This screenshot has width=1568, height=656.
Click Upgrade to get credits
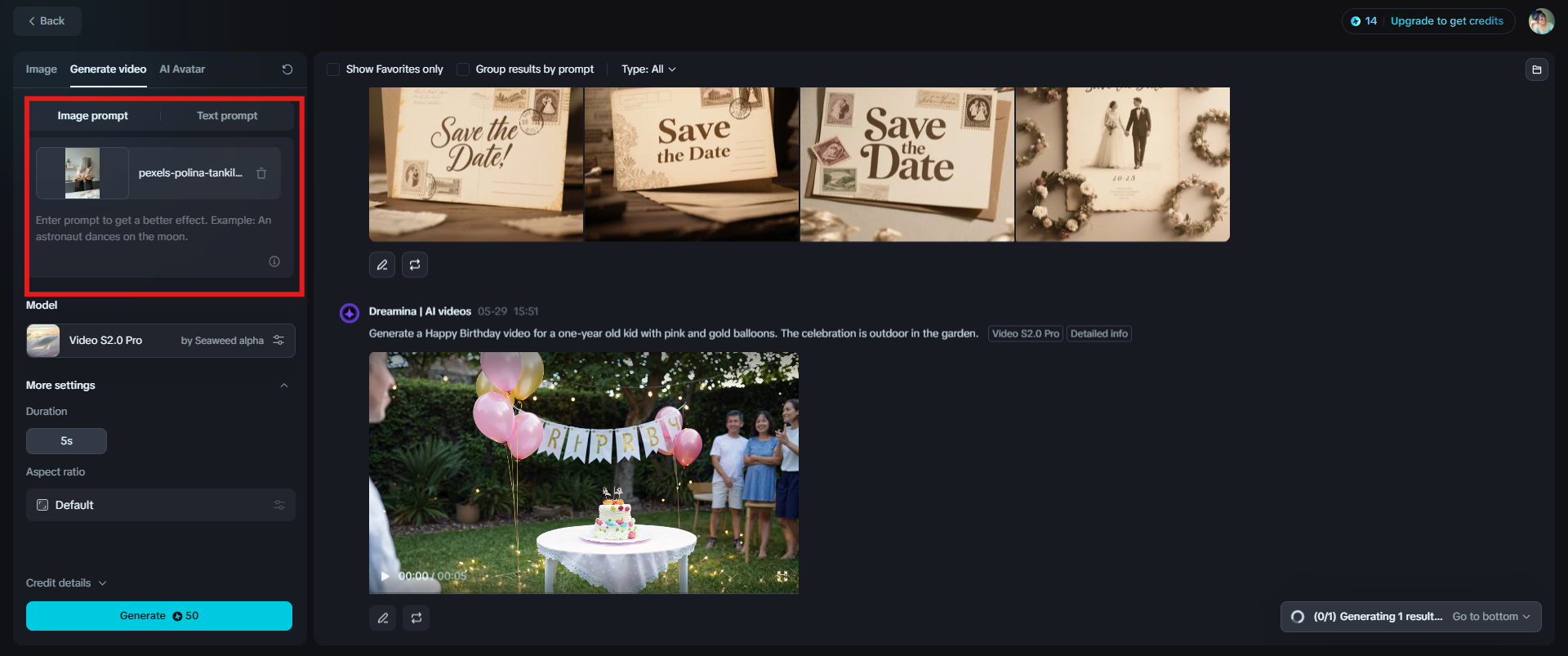pyautogui.click(x=1446, y=21)
